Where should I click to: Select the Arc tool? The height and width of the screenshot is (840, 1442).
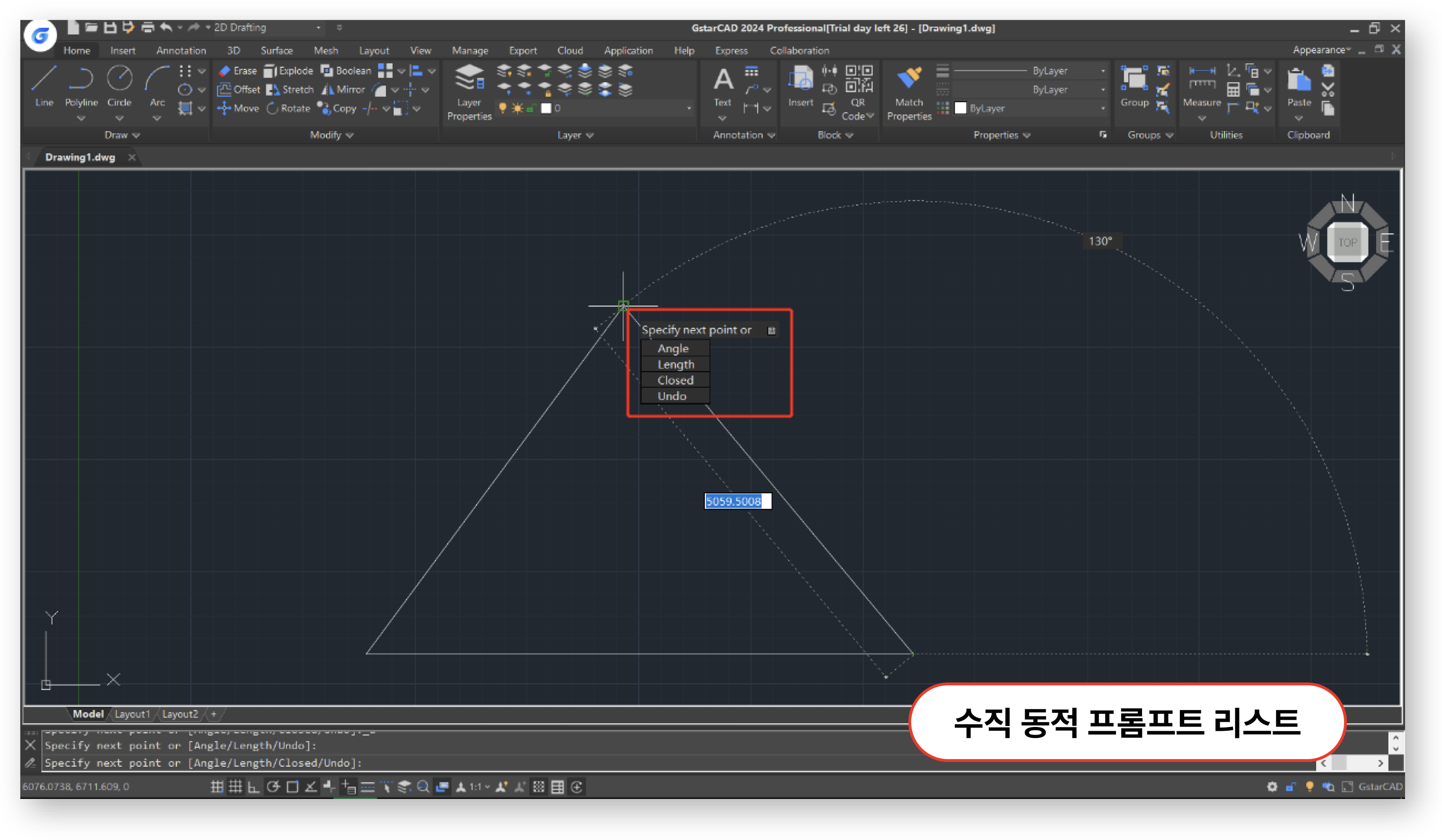pos(157,86)
